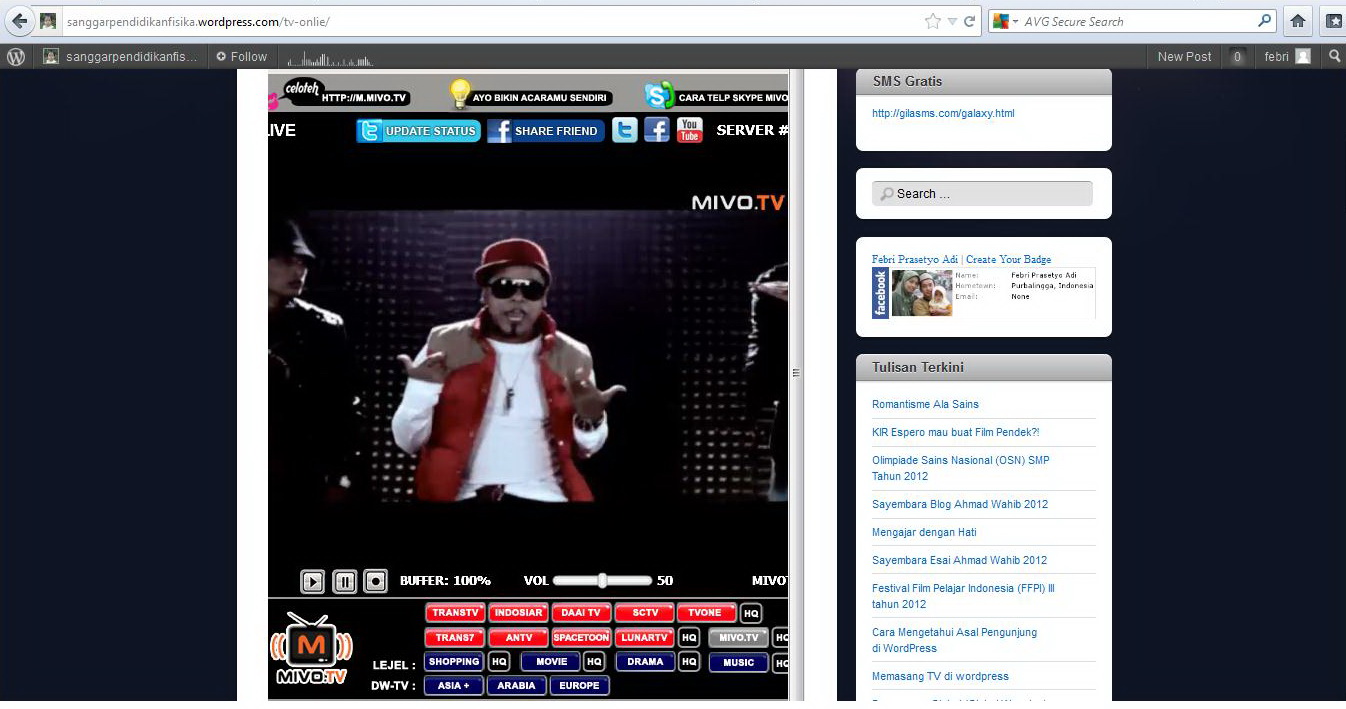1346x709 pixels.
Task: Click the address bar URL
Action: click(197, 21)
